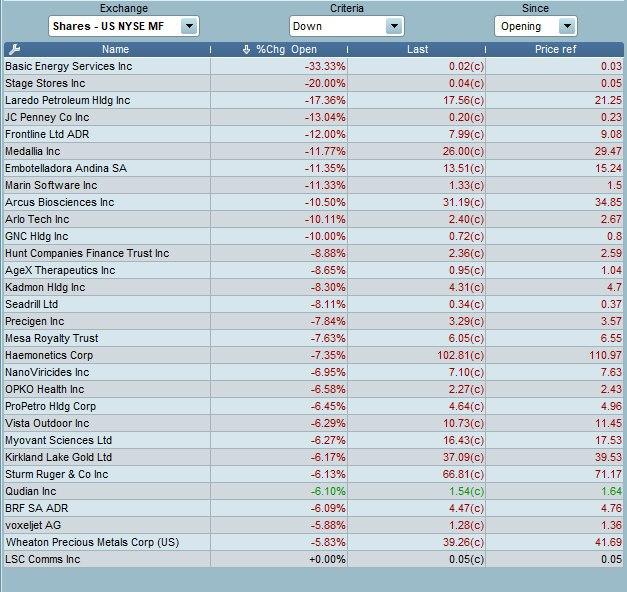Viewport: 627px width, 592px height.
Task: Select Haemonetics Corp row
Action: (314, 355)
